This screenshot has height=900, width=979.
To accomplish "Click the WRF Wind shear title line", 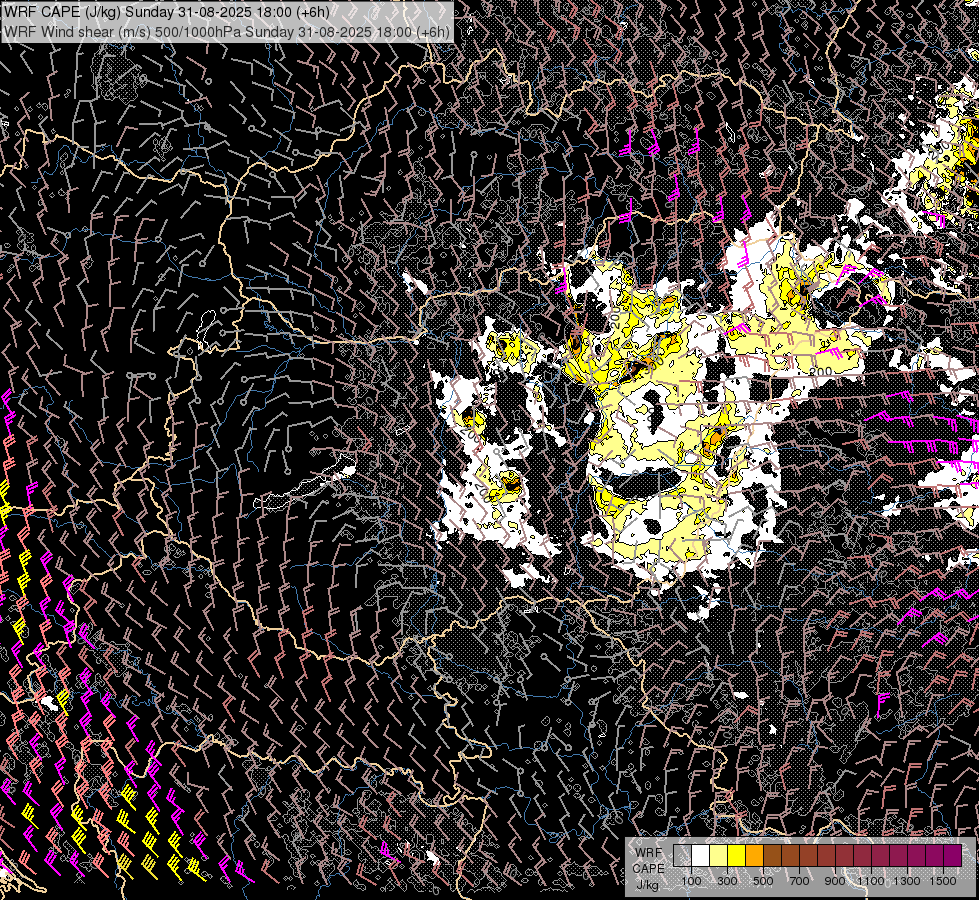I will click(x=227, y=32).
